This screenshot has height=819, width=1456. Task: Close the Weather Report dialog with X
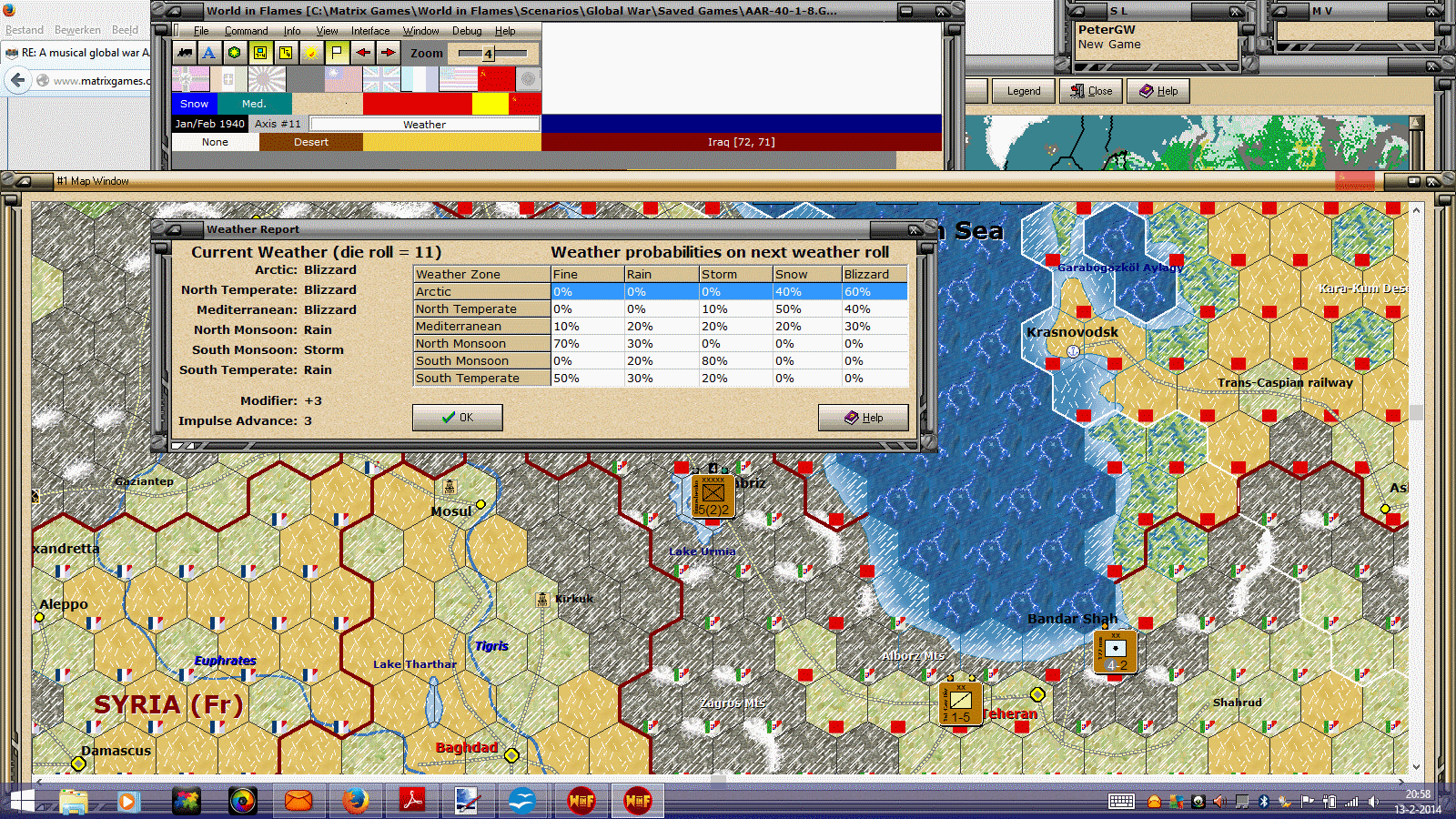(914, 229)
